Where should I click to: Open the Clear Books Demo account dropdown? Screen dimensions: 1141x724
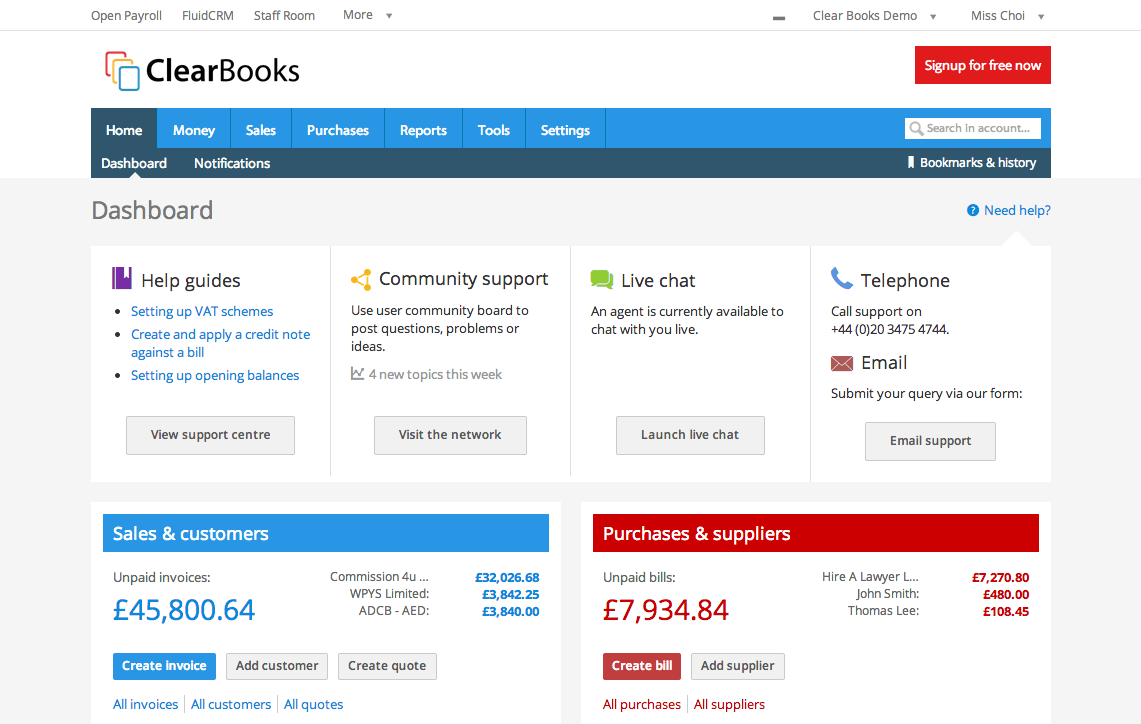click(x=874, y=16)
